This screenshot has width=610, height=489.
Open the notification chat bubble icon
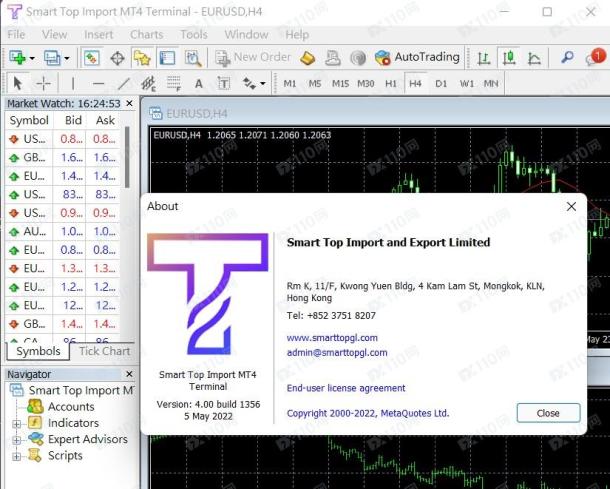[595, 58]
